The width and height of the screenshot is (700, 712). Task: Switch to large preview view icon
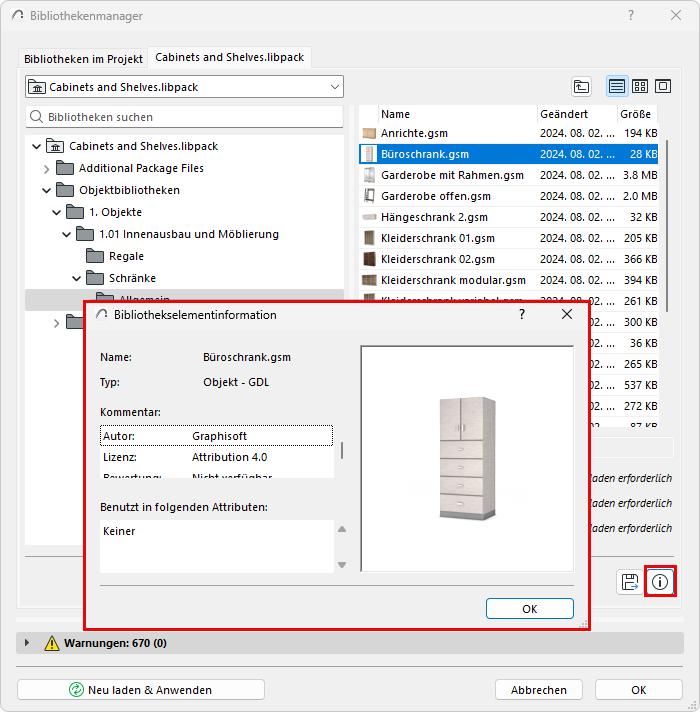click(x=663, y=86)
